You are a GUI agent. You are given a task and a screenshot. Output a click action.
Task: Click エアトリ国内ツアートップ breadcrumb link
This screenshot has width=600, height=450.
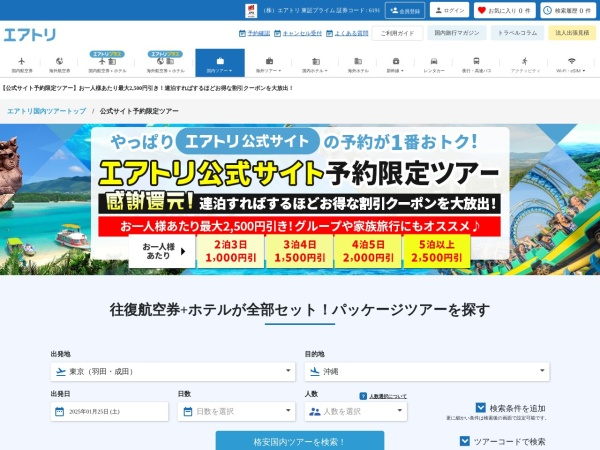(47, 111)
